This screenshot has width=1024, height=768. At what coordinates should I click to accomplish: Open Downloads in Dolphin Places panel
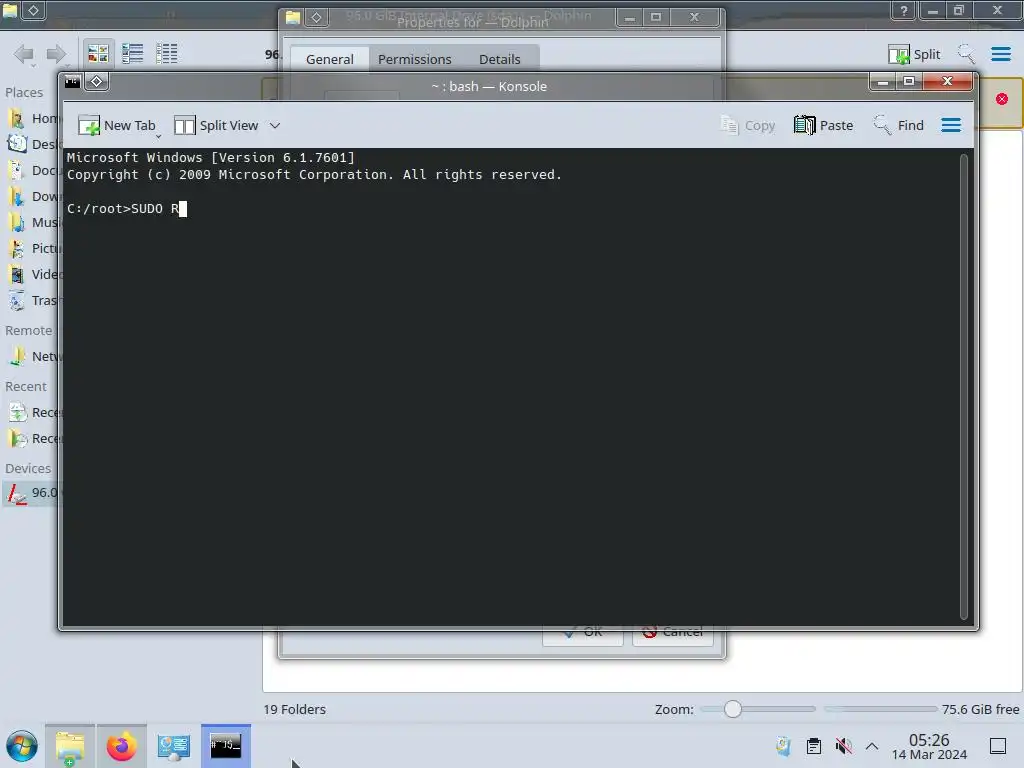pyautogui.click(x=31, y=197)
